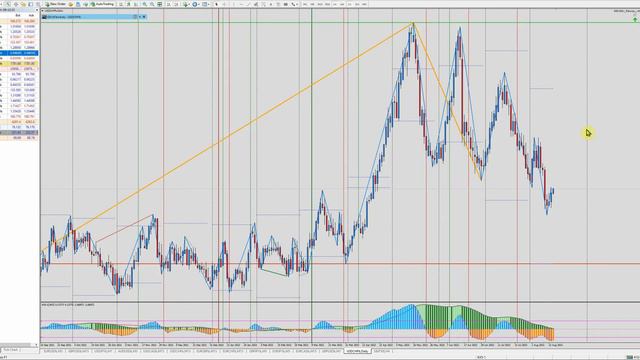Toggle the AutoTrading button
Image resolution: width=640 pixels, height=360 pixels.
(102, 4)
